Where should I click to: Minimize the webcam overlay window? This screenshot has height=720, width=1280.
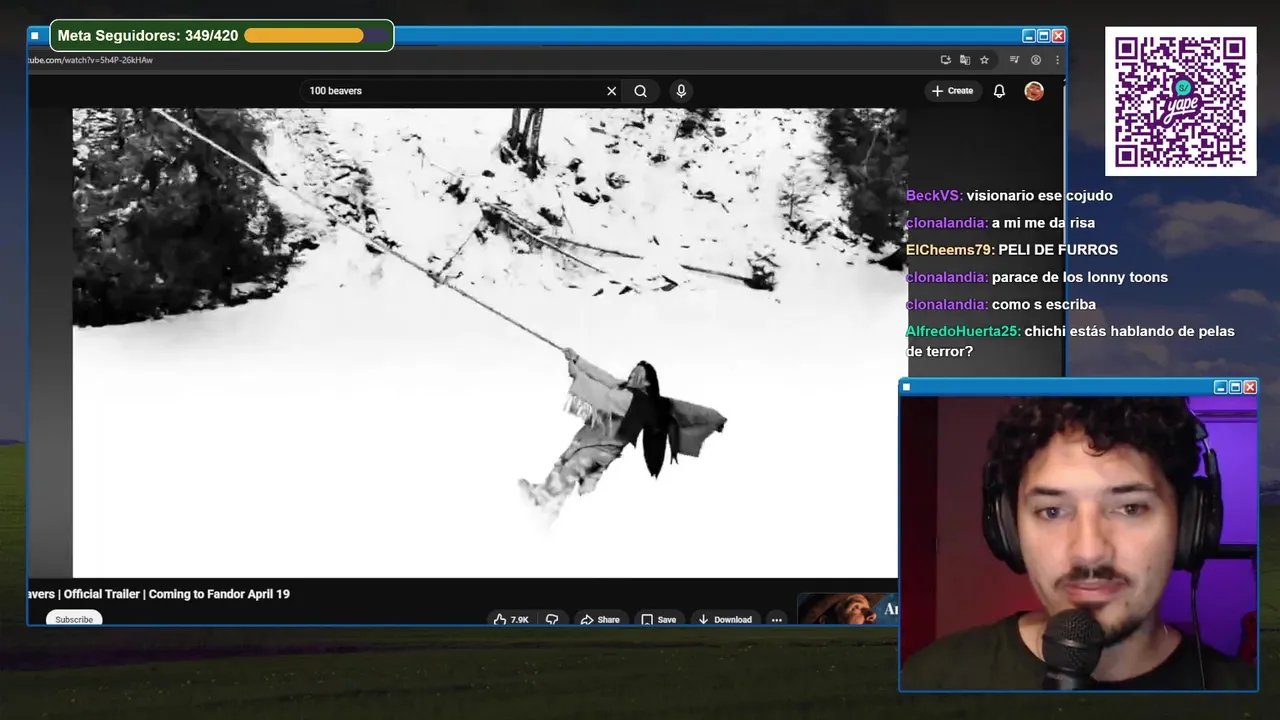[x=1220, y=387]
